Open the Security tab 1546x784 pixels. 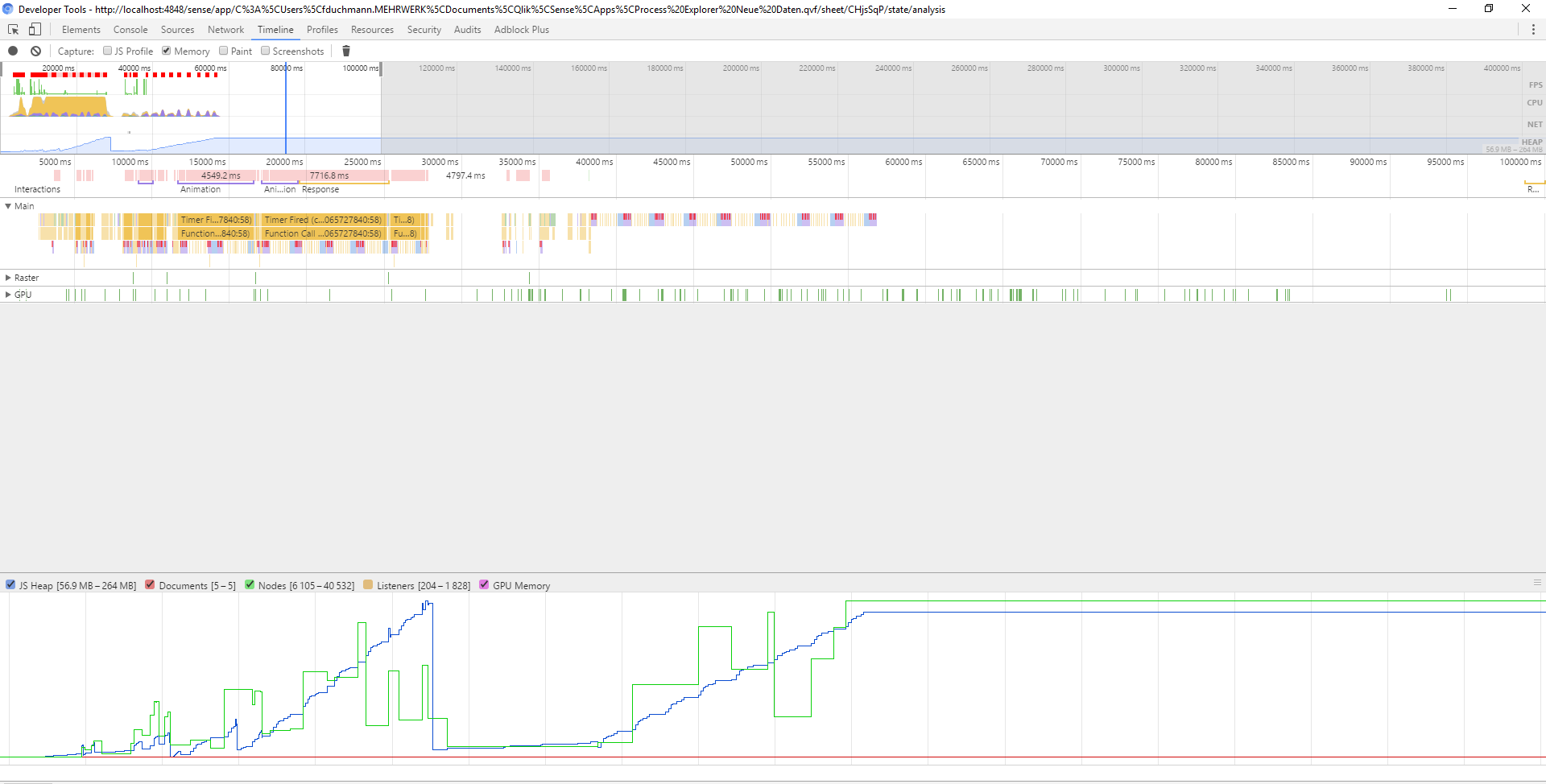pyautogui.click(x=424, y=30)
